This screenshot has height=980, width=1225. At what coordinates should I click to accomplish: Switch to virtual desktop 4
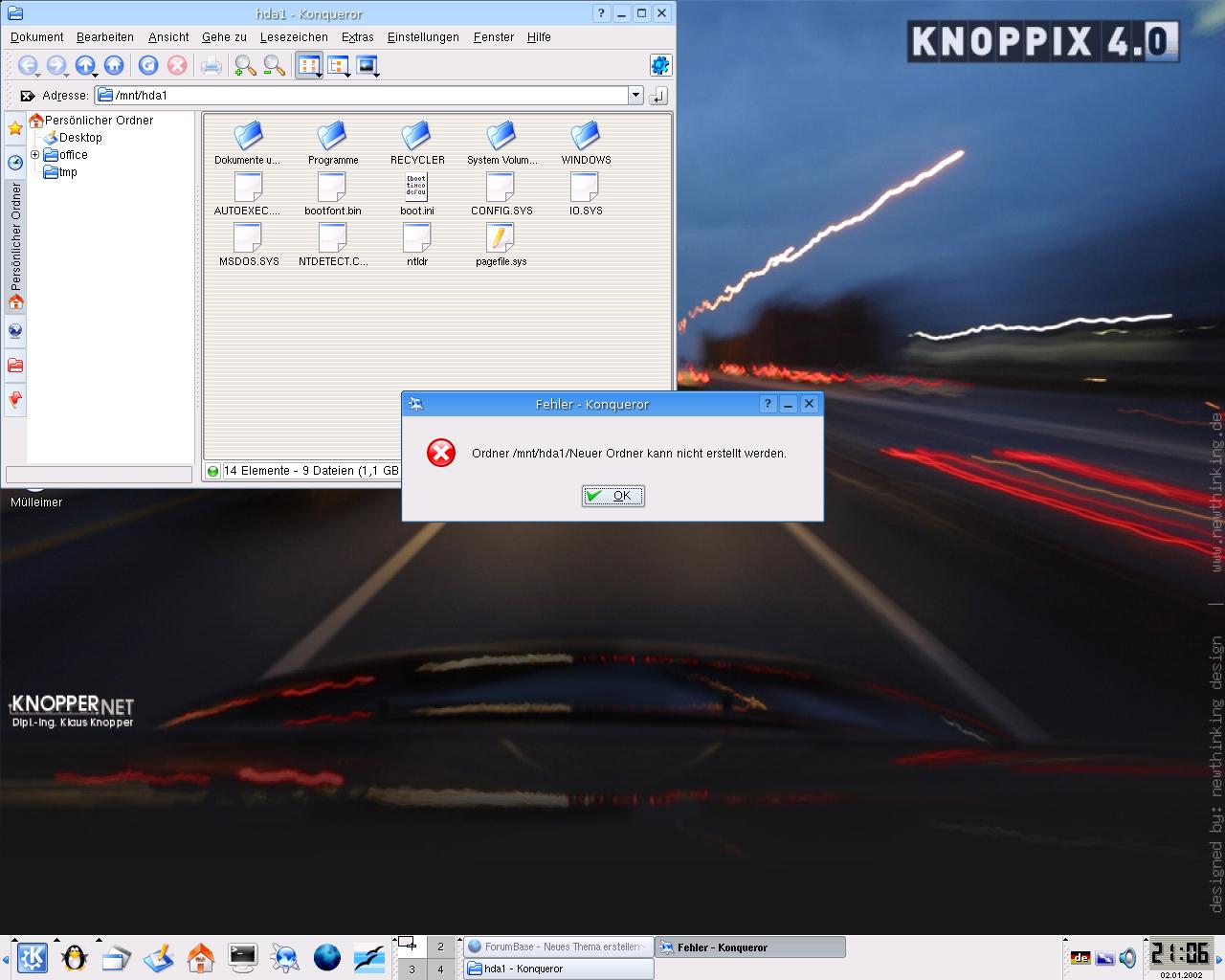[x=441, y=969]
